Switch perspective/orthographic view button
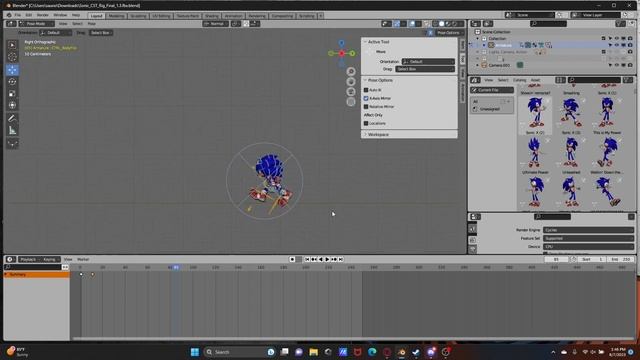The image size is (640, 360). point(351,102)
